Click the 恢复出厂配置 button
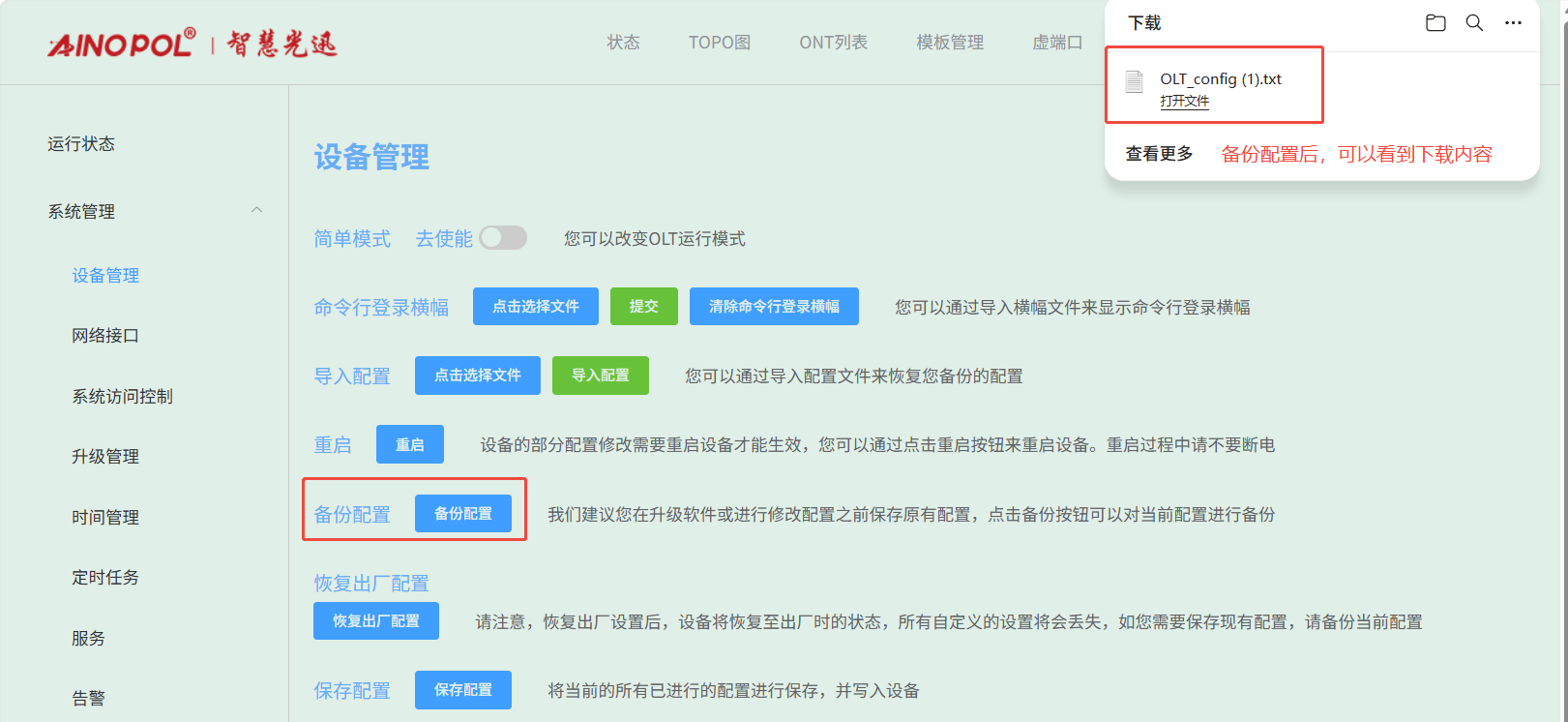Screen dimensions: 1568x722 point(375,621)
